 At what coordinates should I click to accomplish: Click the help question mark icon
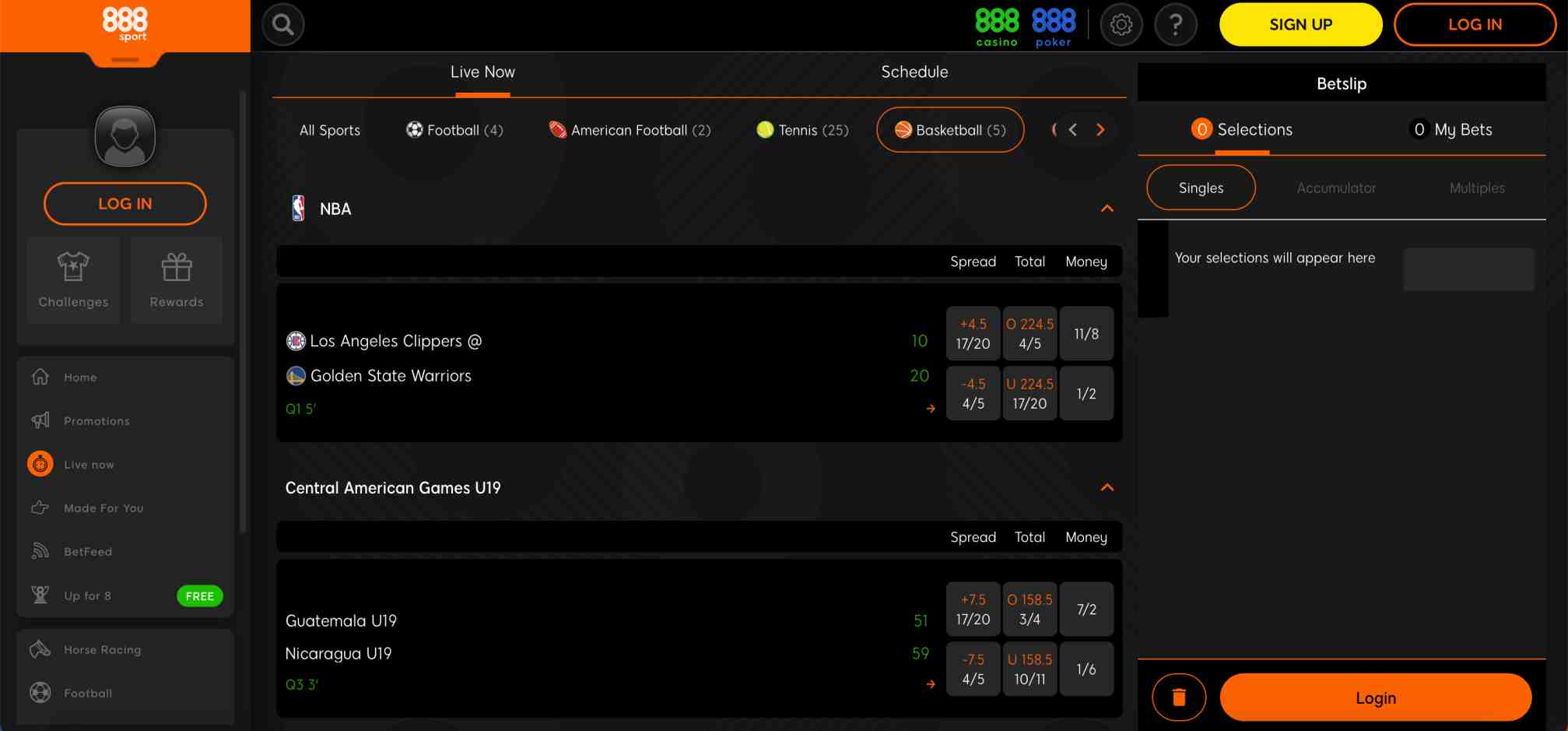1176,24
